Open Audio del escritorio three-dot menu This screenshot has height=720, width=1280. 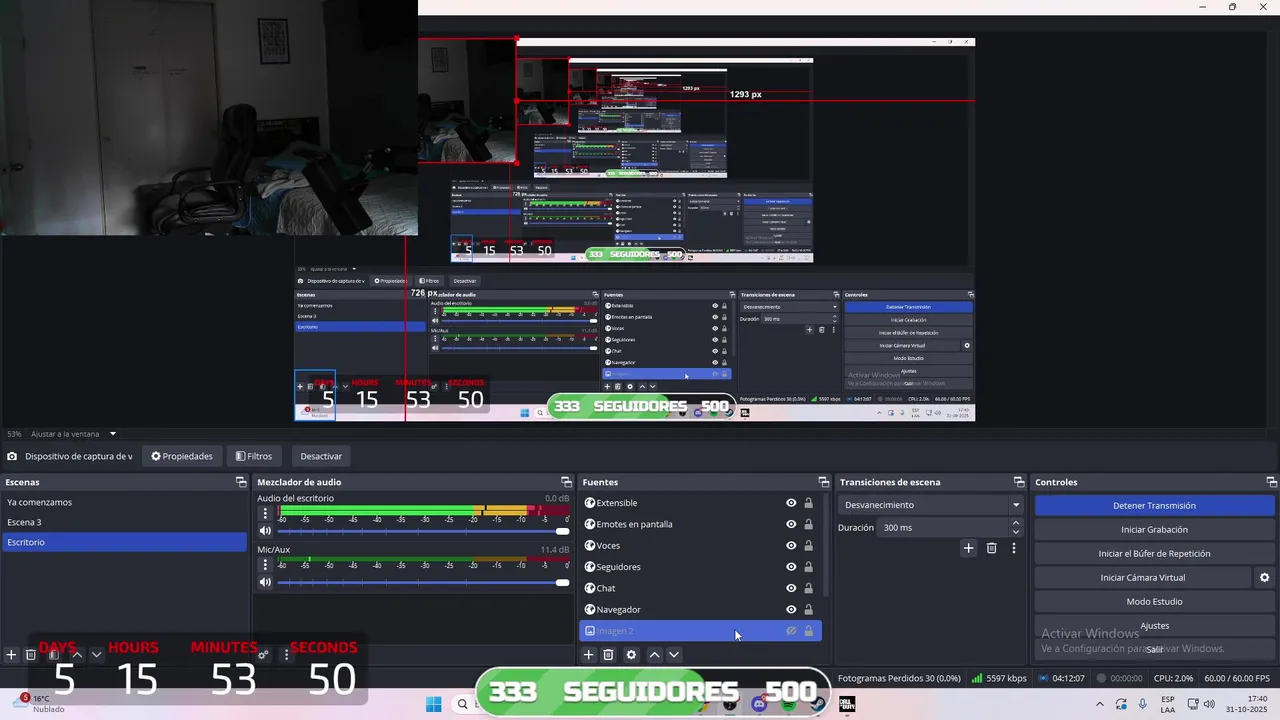[x=265, y=513]
